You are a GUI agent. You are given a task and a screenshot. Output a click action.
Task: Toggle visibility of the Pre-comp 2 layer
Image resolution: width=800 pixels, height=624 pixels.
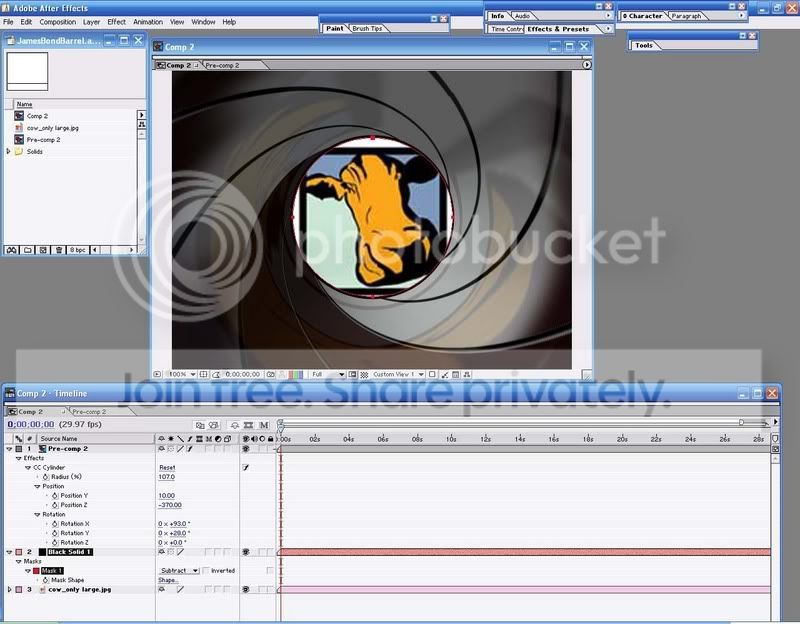[x=246, y=449]
